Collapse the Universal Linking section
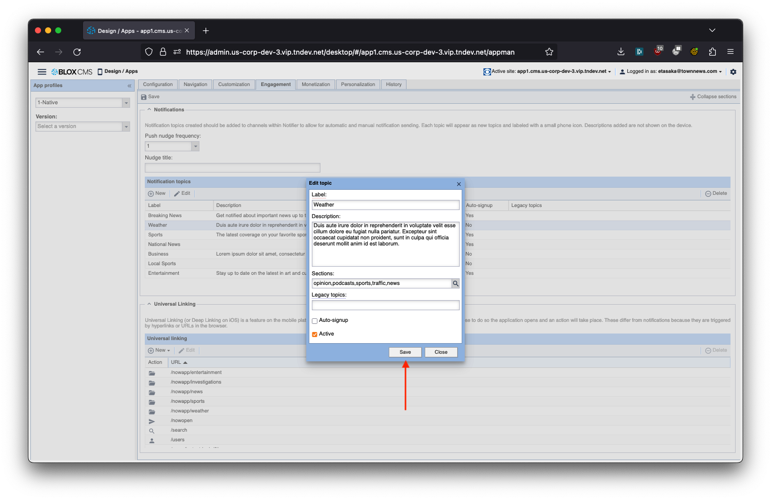This screenshot has height=500, width=771. tap(149, 304)
